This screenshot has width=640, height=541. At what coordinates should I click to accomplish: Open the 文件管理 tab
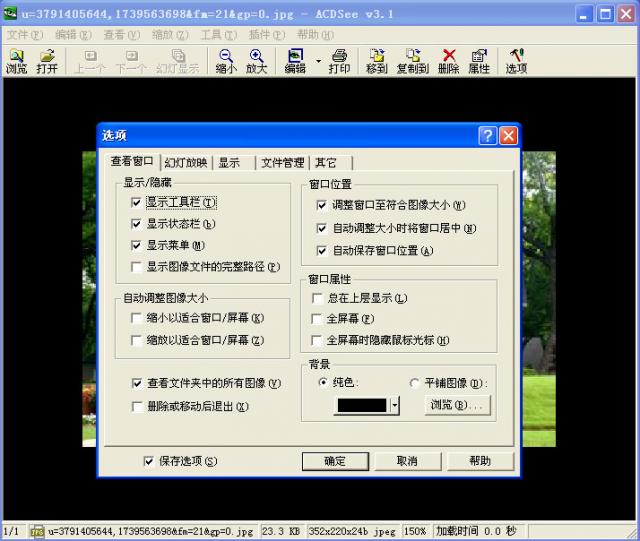[x=283, y=162]
